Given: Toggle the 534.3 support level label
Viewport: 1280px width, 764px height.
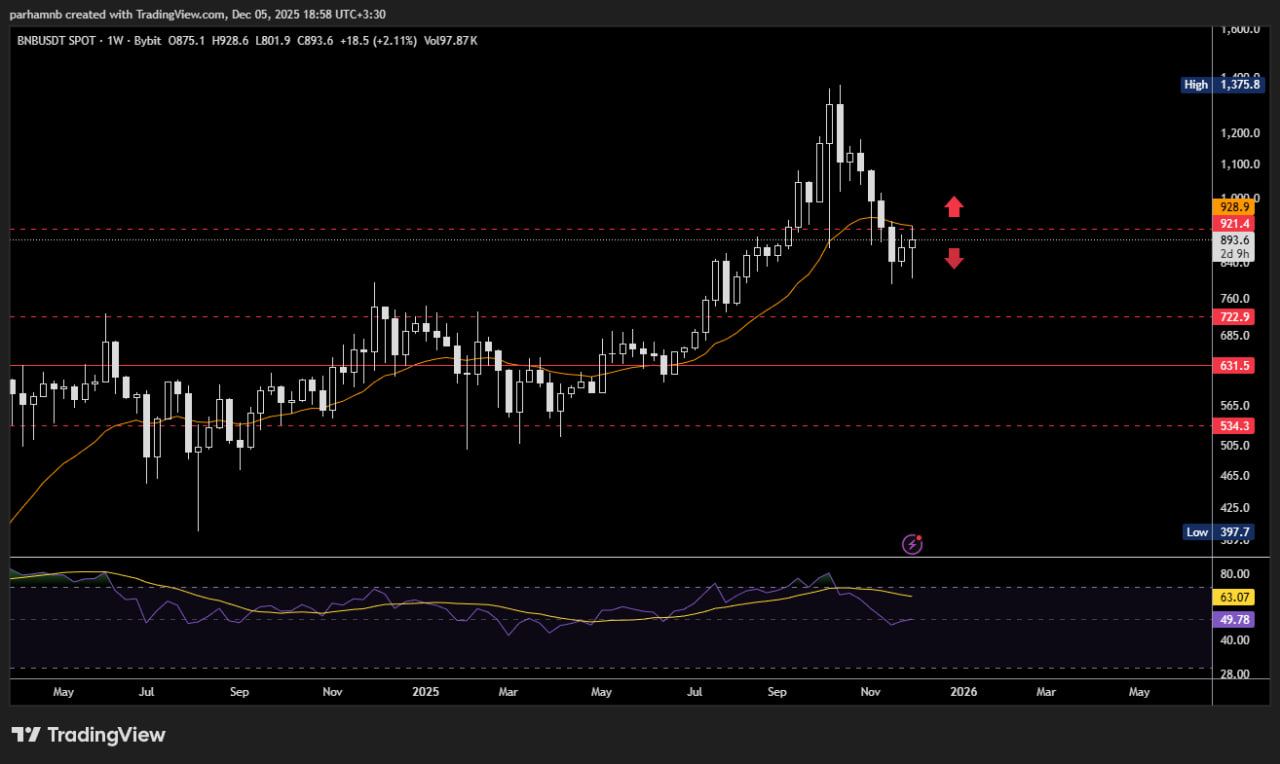Looking at the screenshot, I should pos(1237,426).
